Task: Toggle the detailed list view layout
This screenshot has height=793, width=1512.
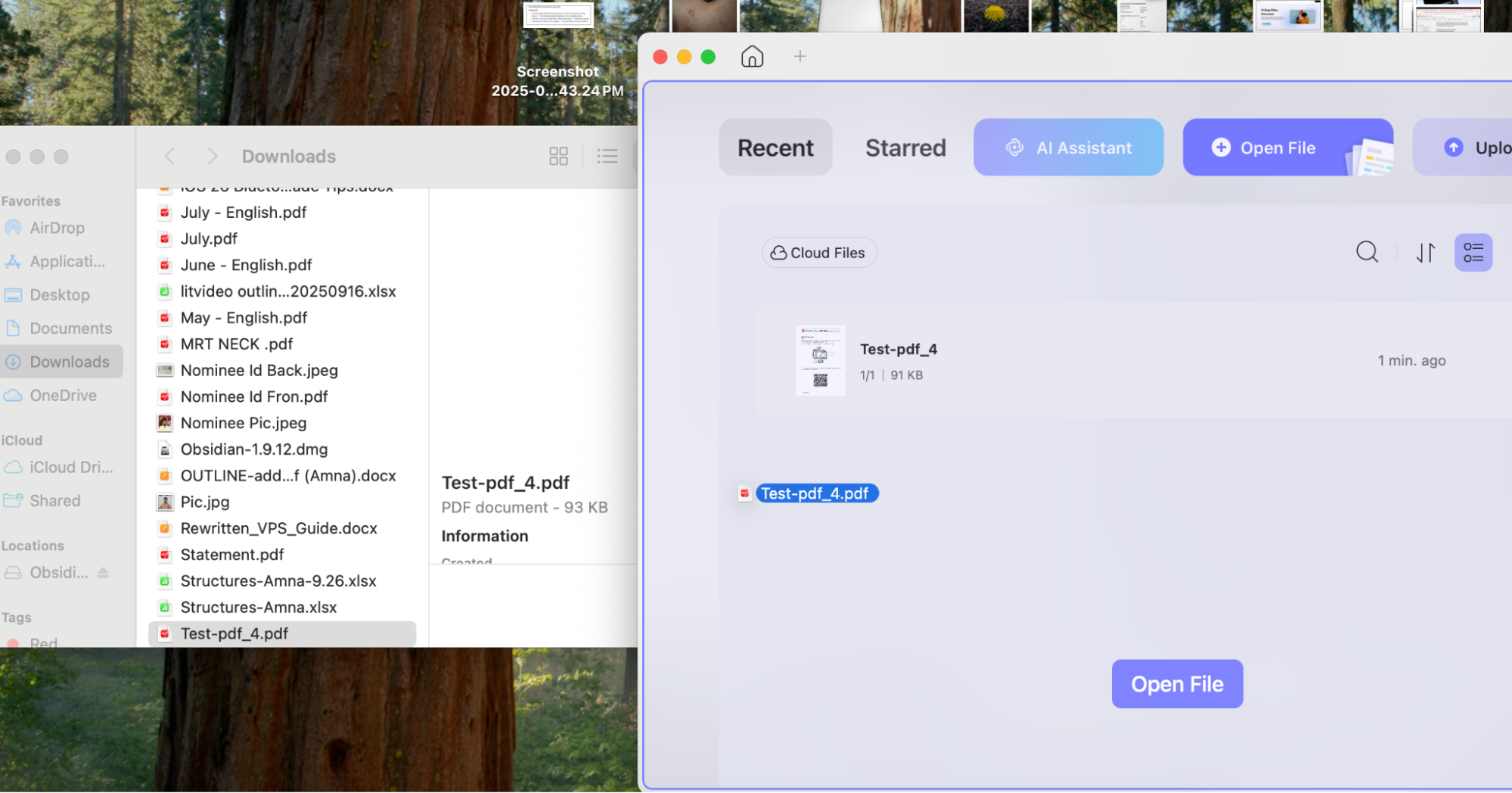Action: (x=1473, y=252)
